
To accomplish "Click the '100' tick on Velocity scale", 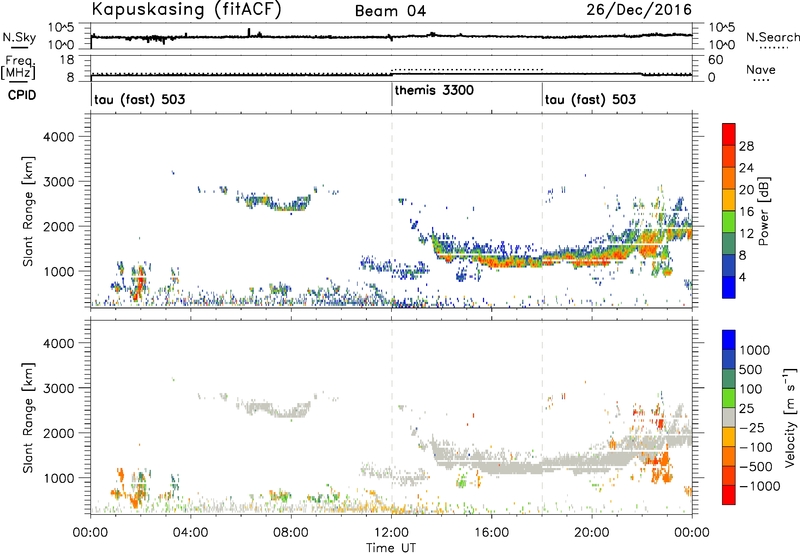I will [x=751, y=389].
